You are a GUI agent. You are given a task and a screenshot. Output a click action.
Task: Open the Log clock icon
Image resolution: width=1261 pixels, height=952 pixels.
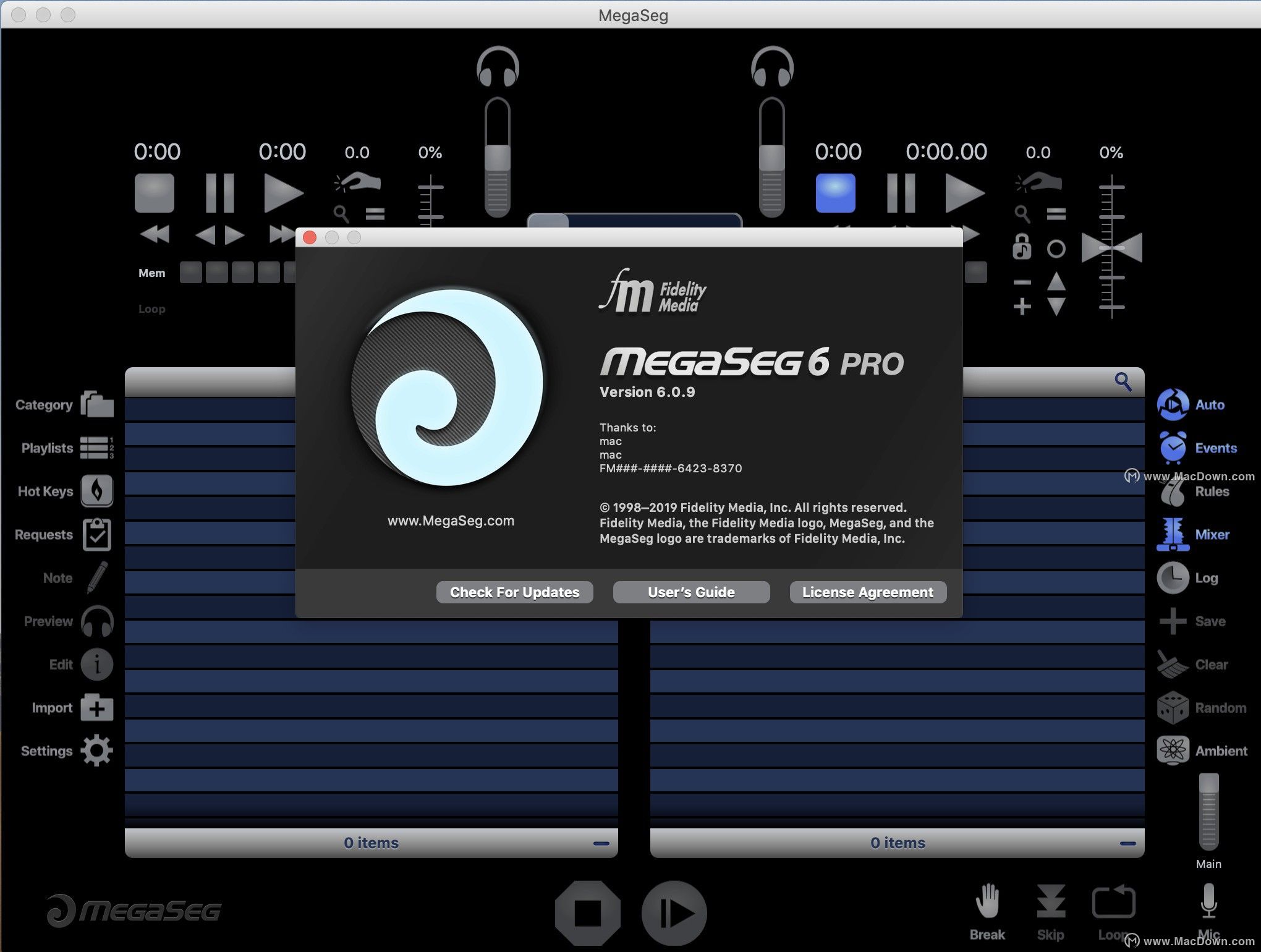pyautogui.click(x=1173, y=577)
